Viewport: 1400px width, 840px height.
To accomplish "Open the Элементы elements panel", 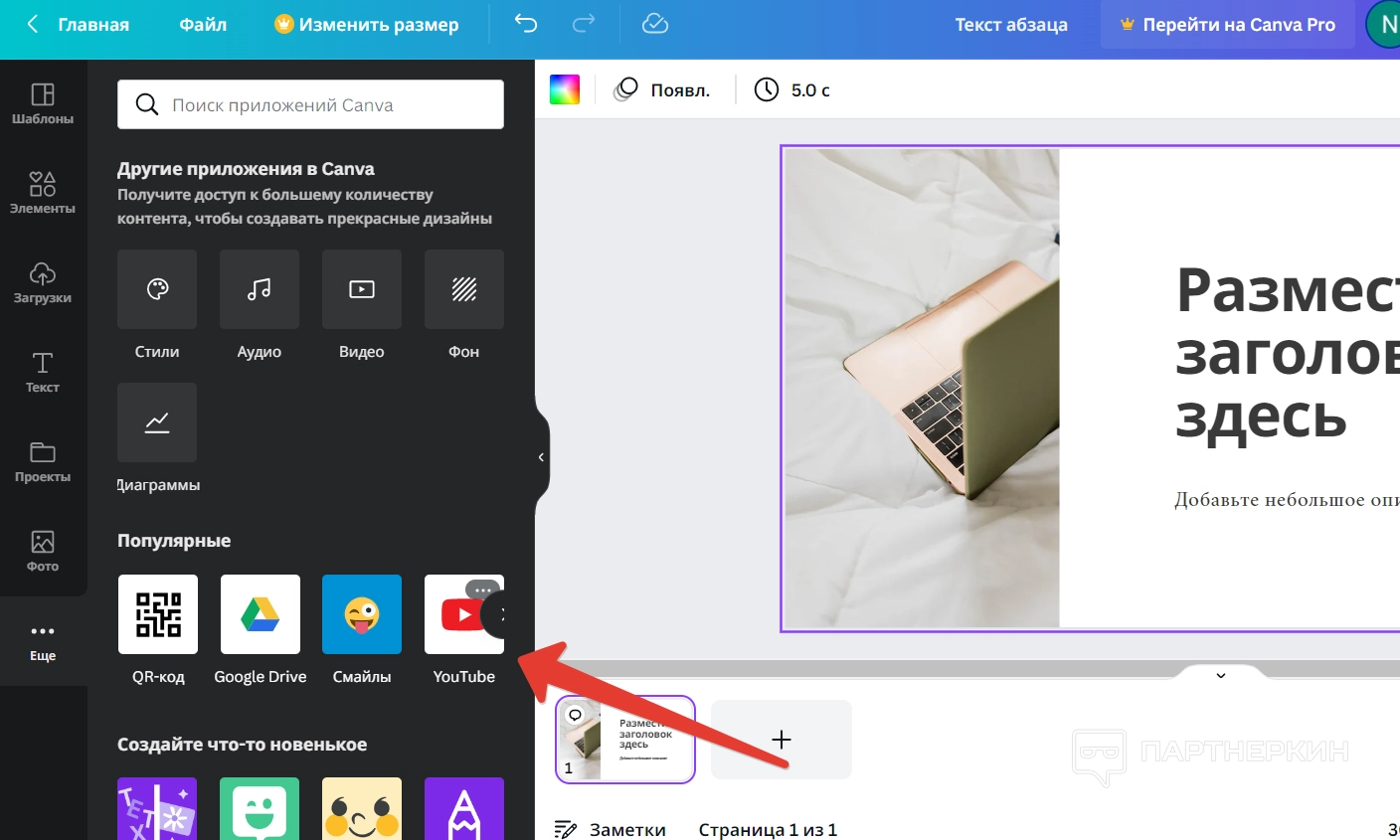I will 43,193.
